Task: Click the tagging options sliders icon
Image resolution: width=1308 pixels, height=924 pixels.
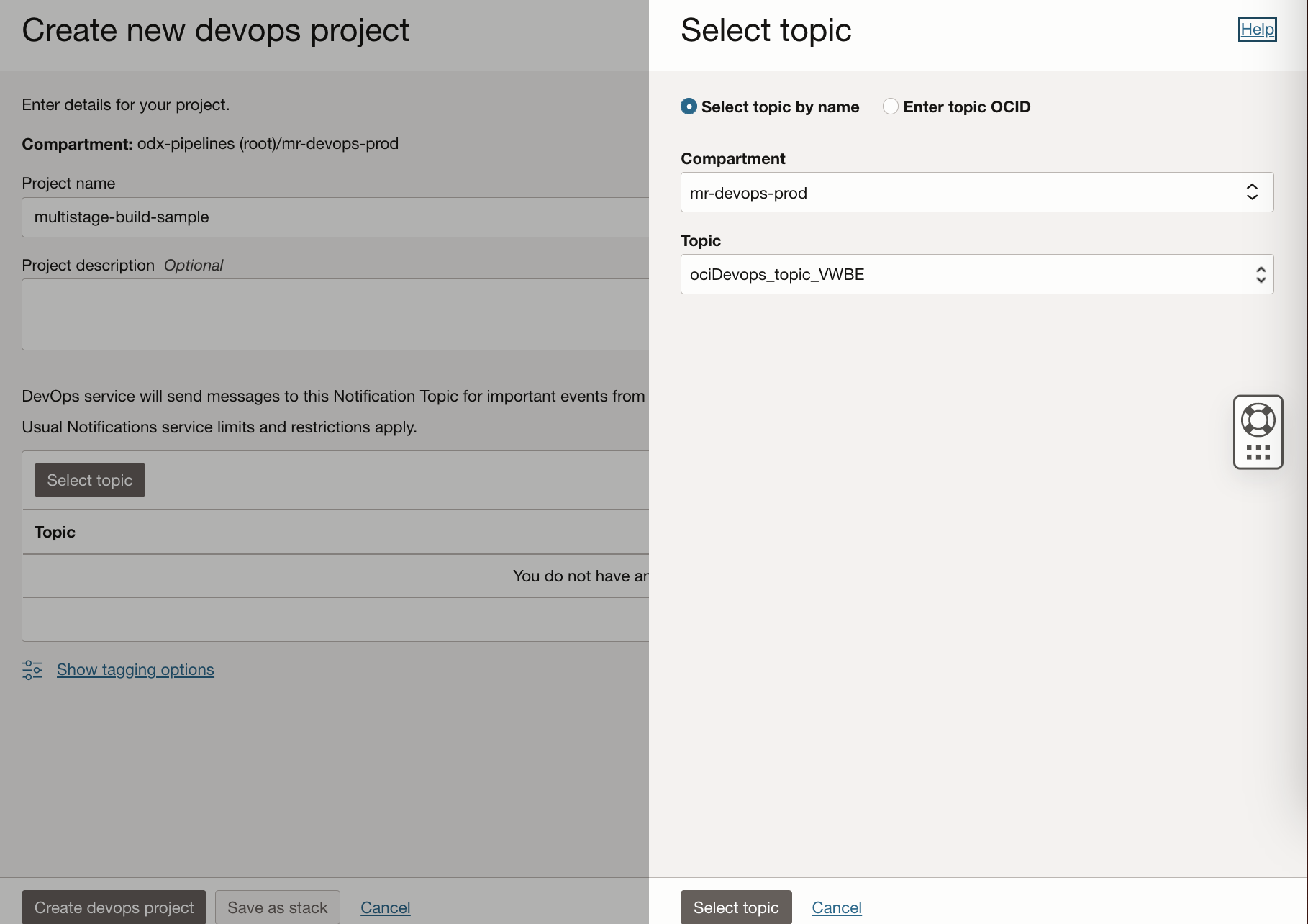Action: (32, 670)
